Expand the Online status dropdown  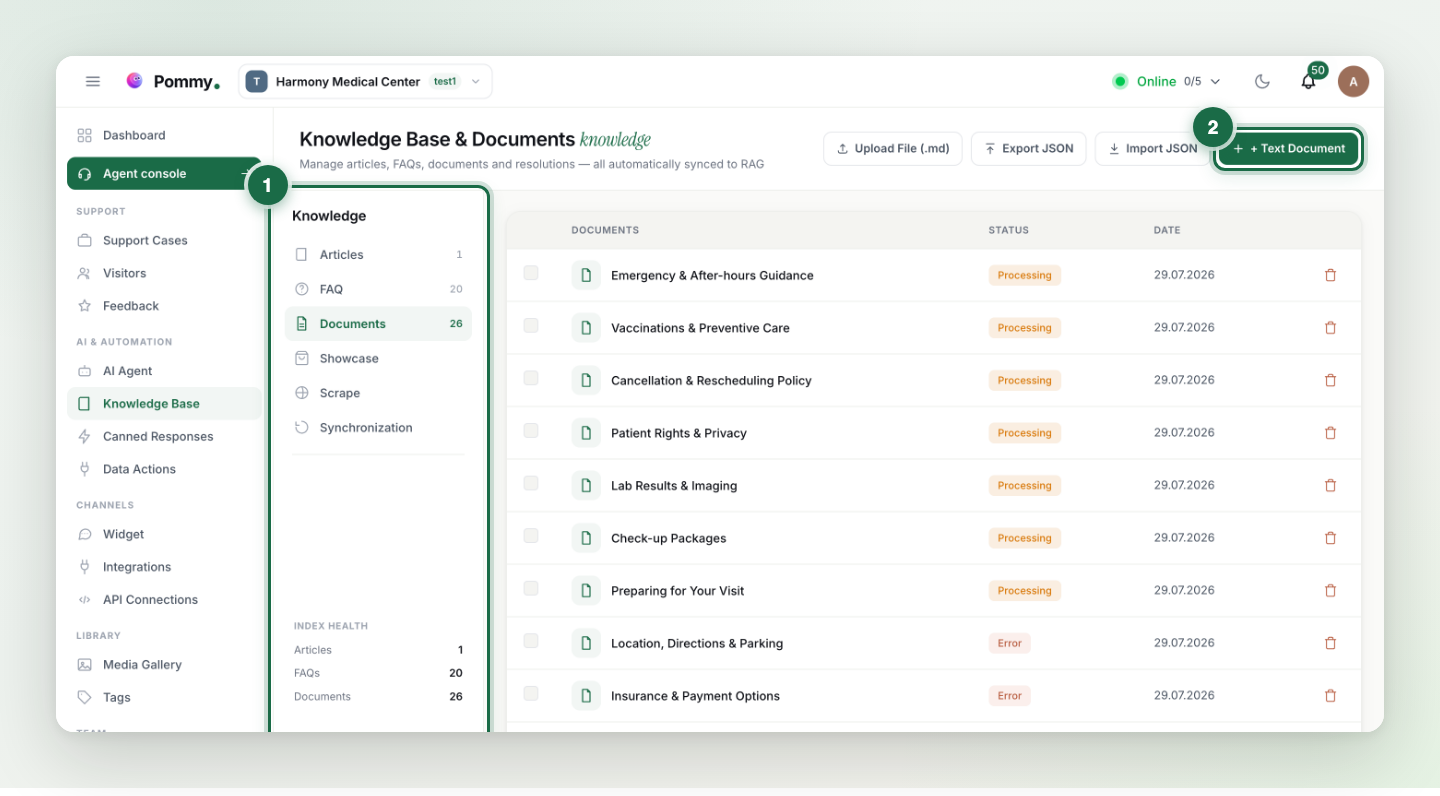(1167, 82)
